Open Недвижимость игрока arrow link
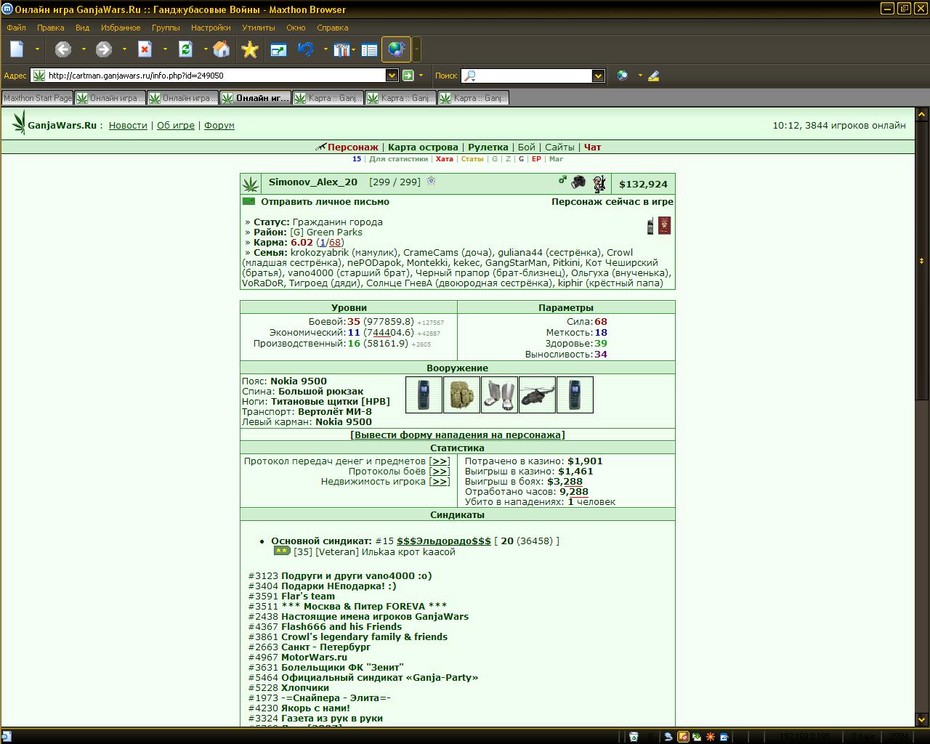This screenshot has height=744, width=930. (x=439, y=481)
